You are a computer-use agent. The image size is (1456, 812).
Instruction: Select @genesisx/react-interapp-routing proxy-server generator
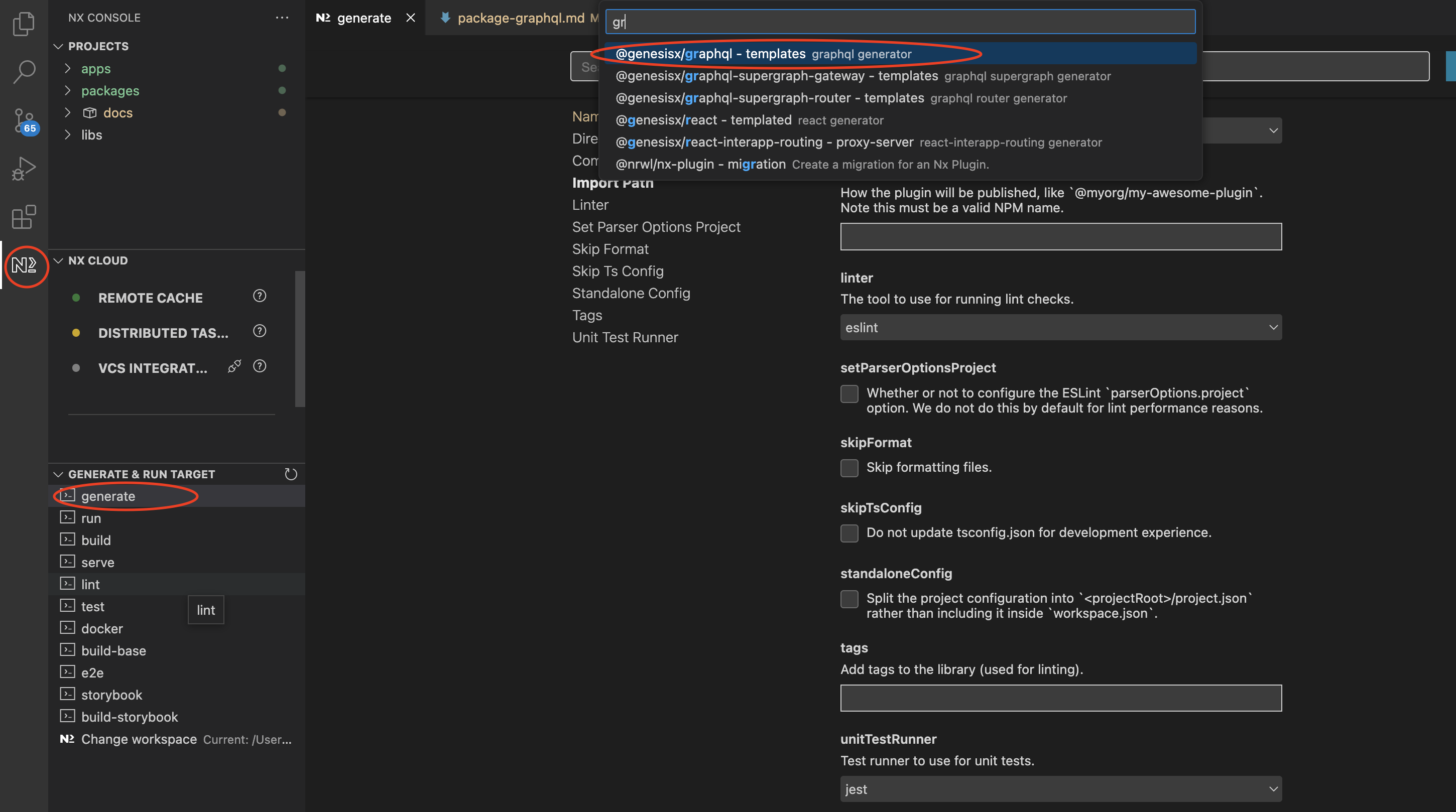click(x=900, y=142)
